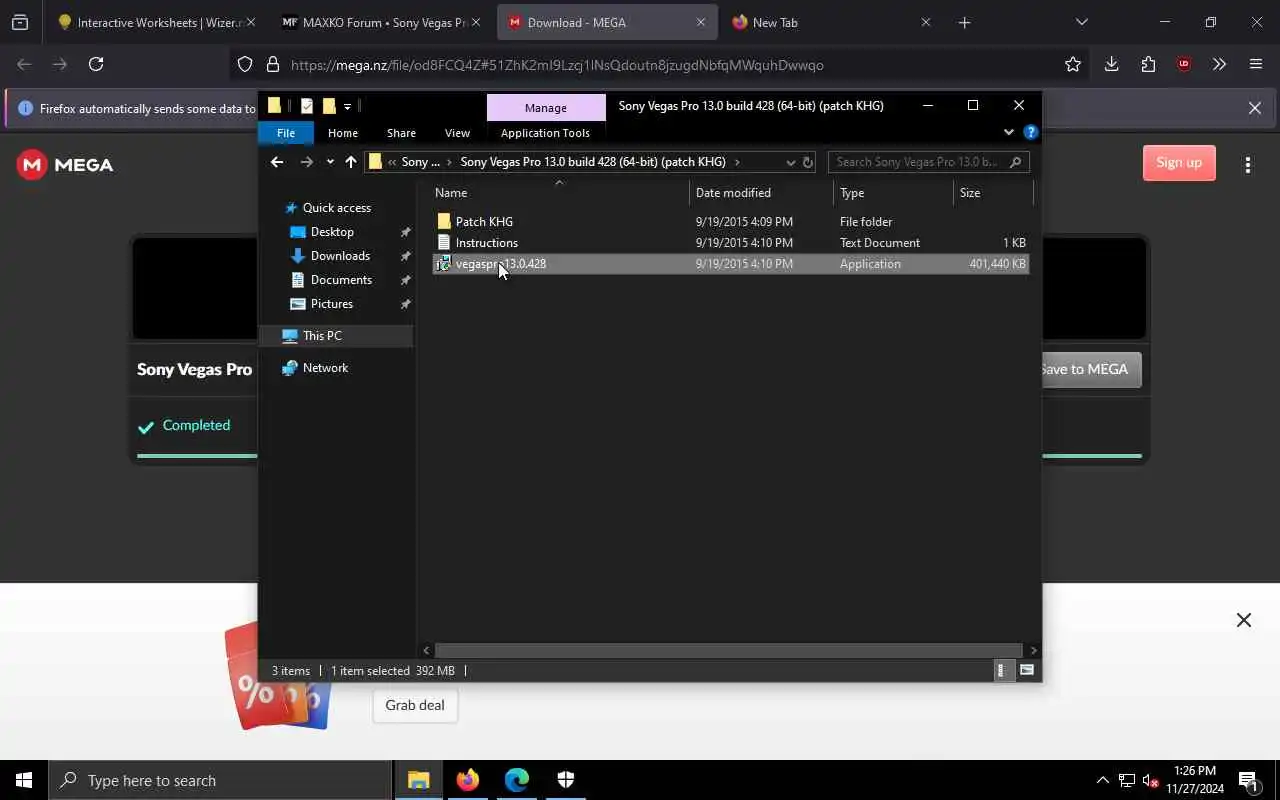Expand the Explorer ribbon chevron
1280x800 pixels.
(1008, 132)
